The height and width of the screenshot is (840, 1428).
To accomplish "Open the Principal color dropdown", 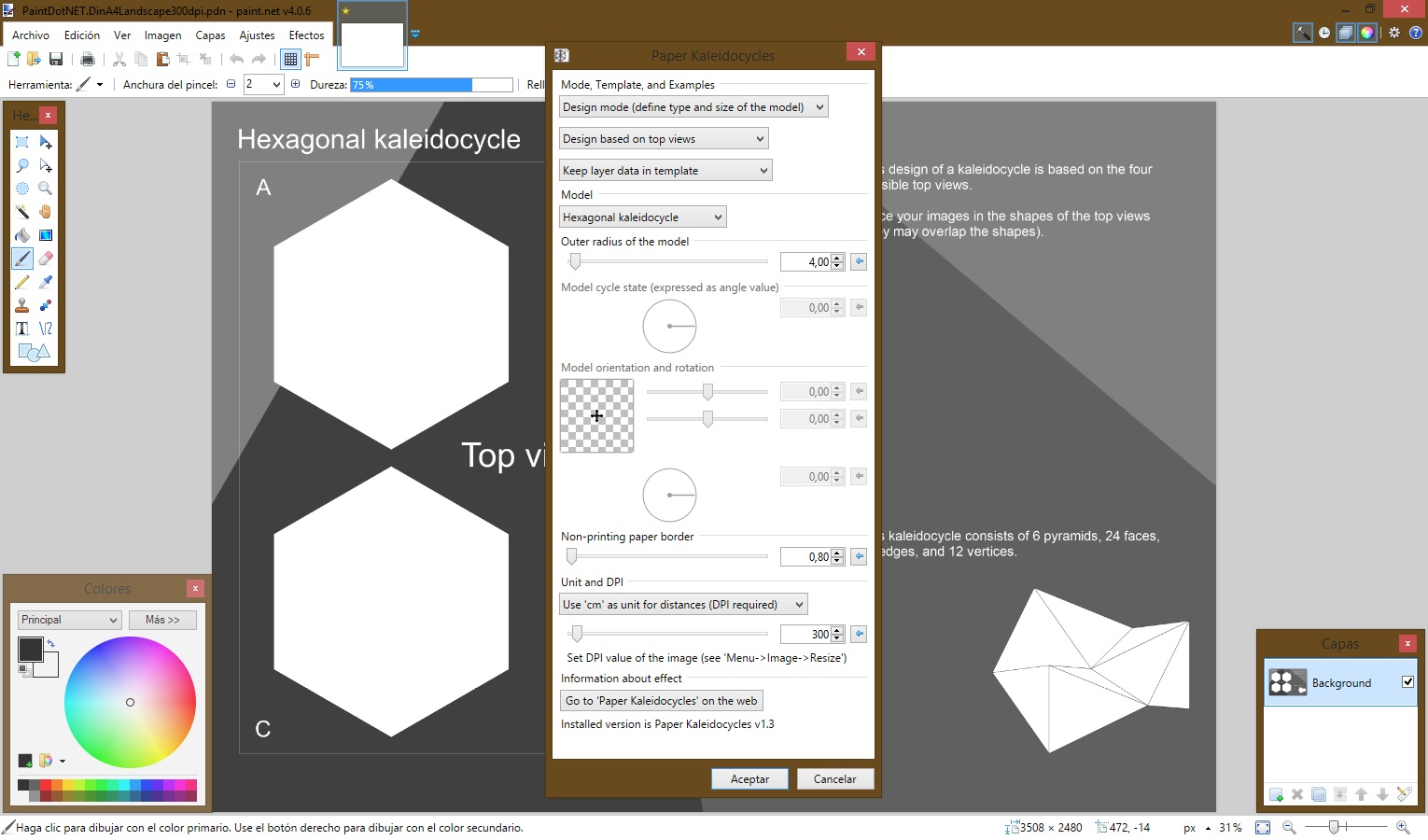I will 70,620.
